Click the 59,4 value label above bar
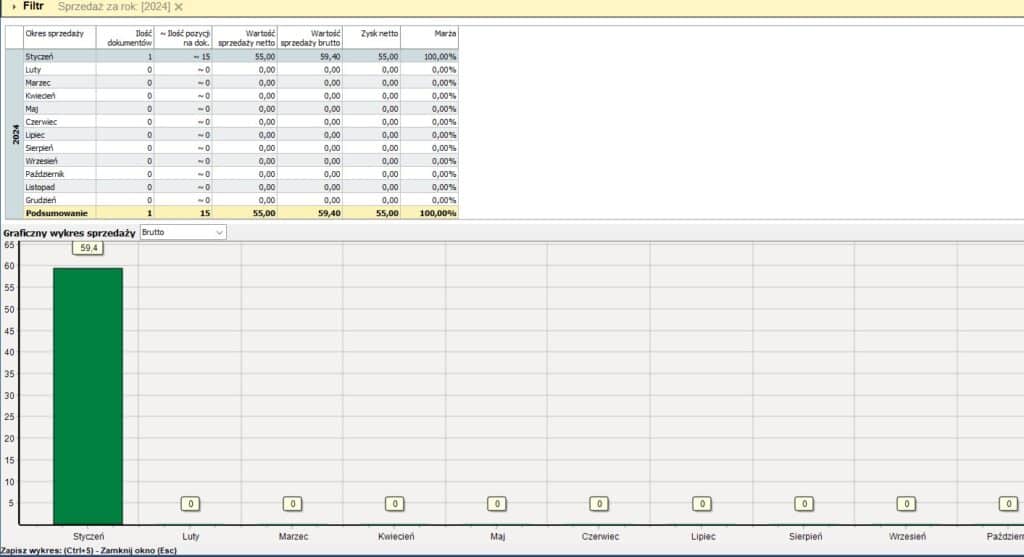This screenshot has width=1024, height=557. pyautogui.click(x=88, y=248)
